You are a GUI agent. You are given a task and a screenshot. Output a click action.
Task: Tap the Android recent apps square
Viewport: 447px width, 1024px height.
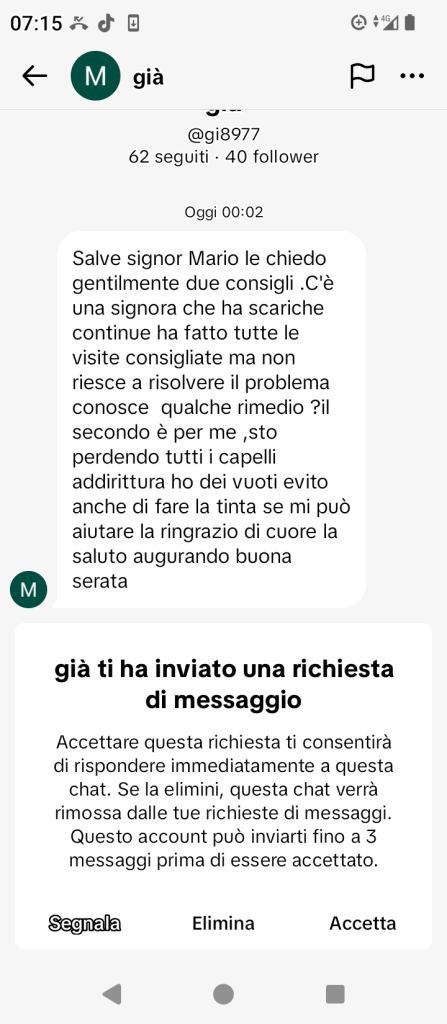[335, 994]
